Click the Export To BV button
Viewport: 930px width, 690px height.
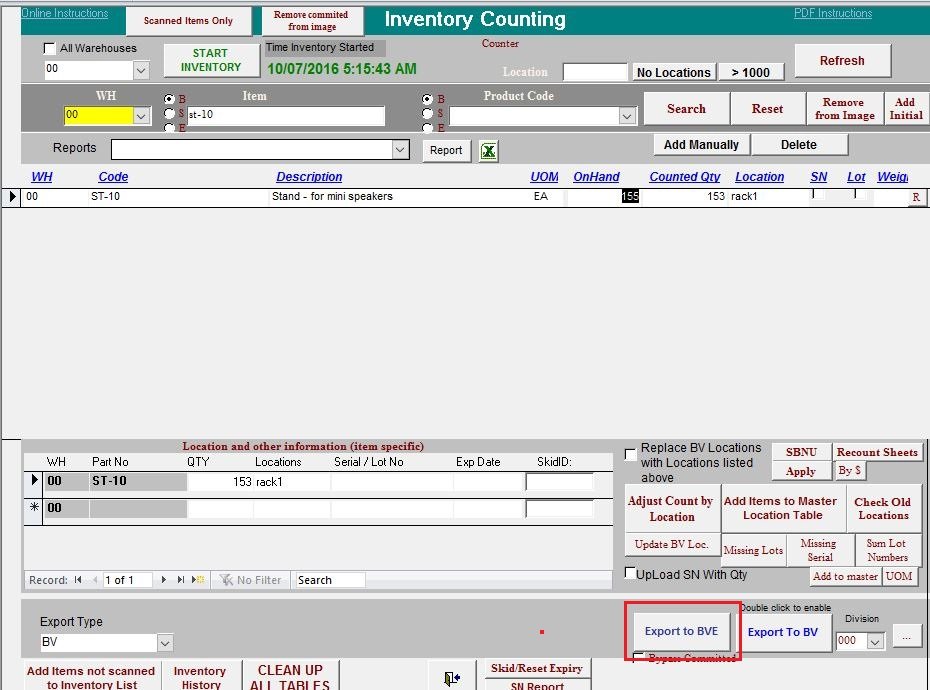(x=783, y=632)
